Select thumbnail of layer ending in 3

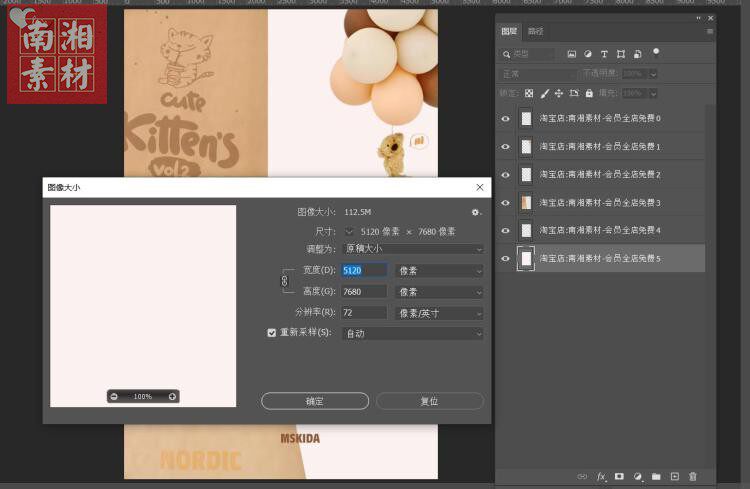pyautogui.click(x=526, y=202)
